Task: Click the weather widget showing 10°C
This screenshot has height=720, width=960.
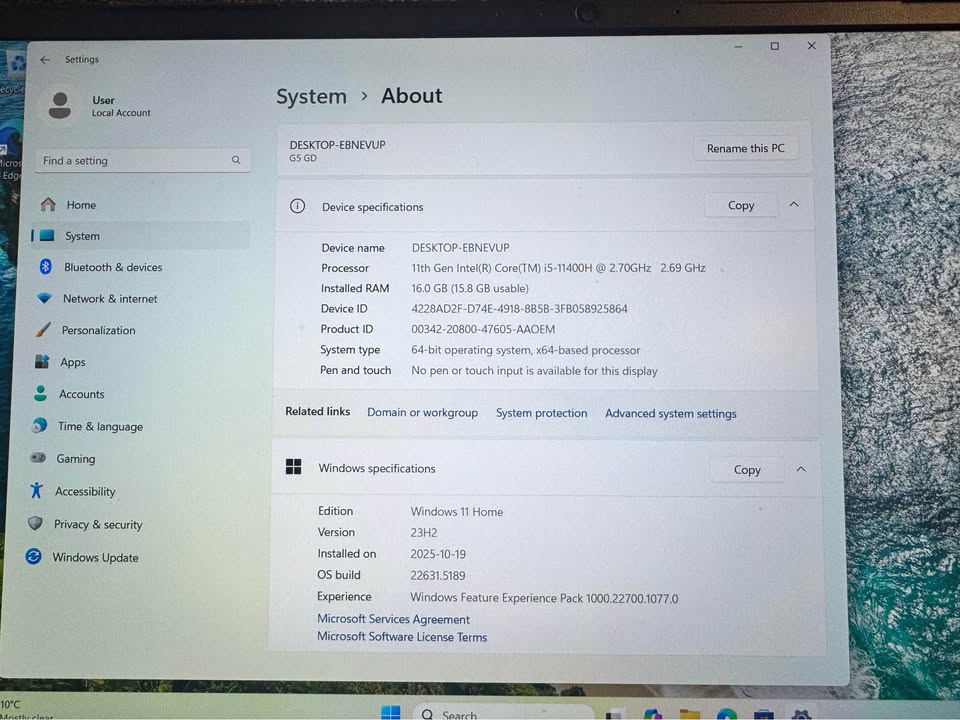Action: (x=26, y=710)
